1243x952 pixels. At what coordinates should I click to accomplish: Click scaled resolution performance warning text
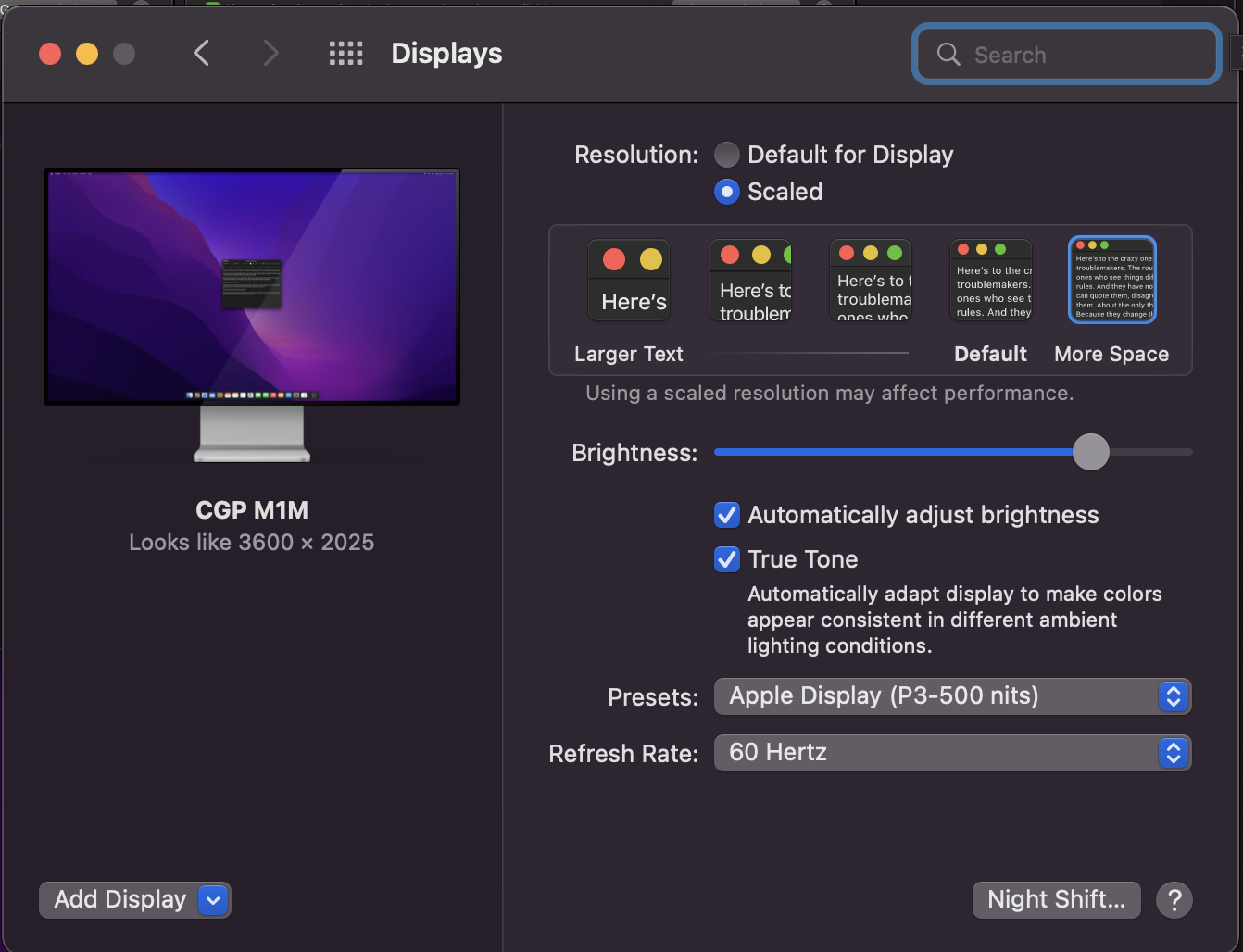(x=830, y=394)
